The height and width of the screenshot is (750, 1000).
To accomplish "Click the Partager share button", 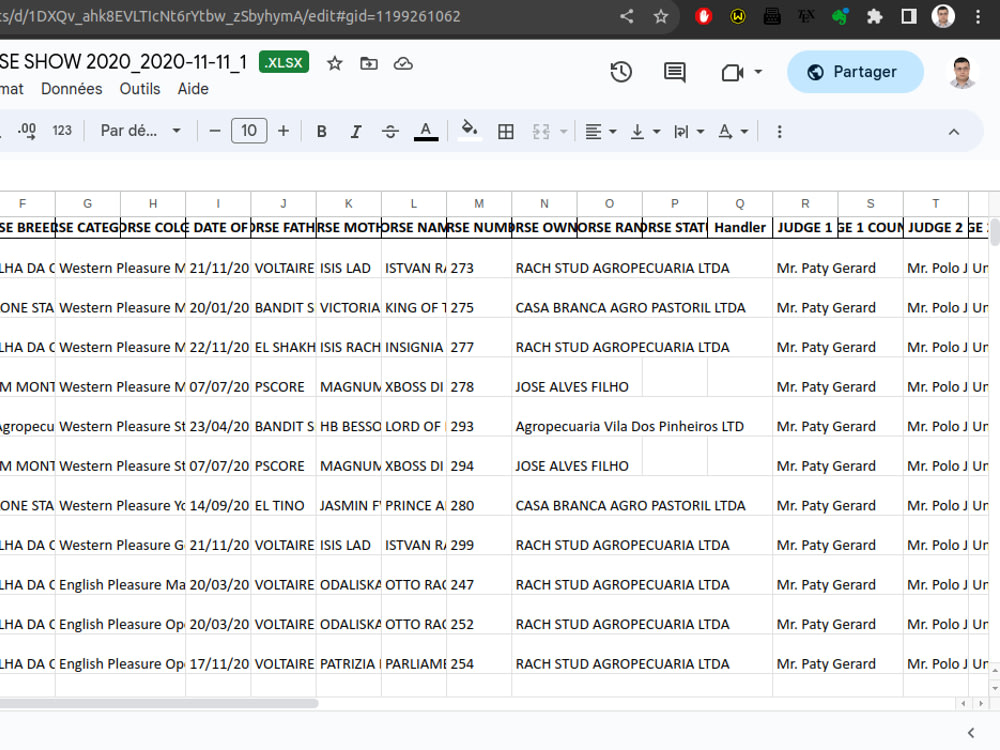I will [855, 71].
